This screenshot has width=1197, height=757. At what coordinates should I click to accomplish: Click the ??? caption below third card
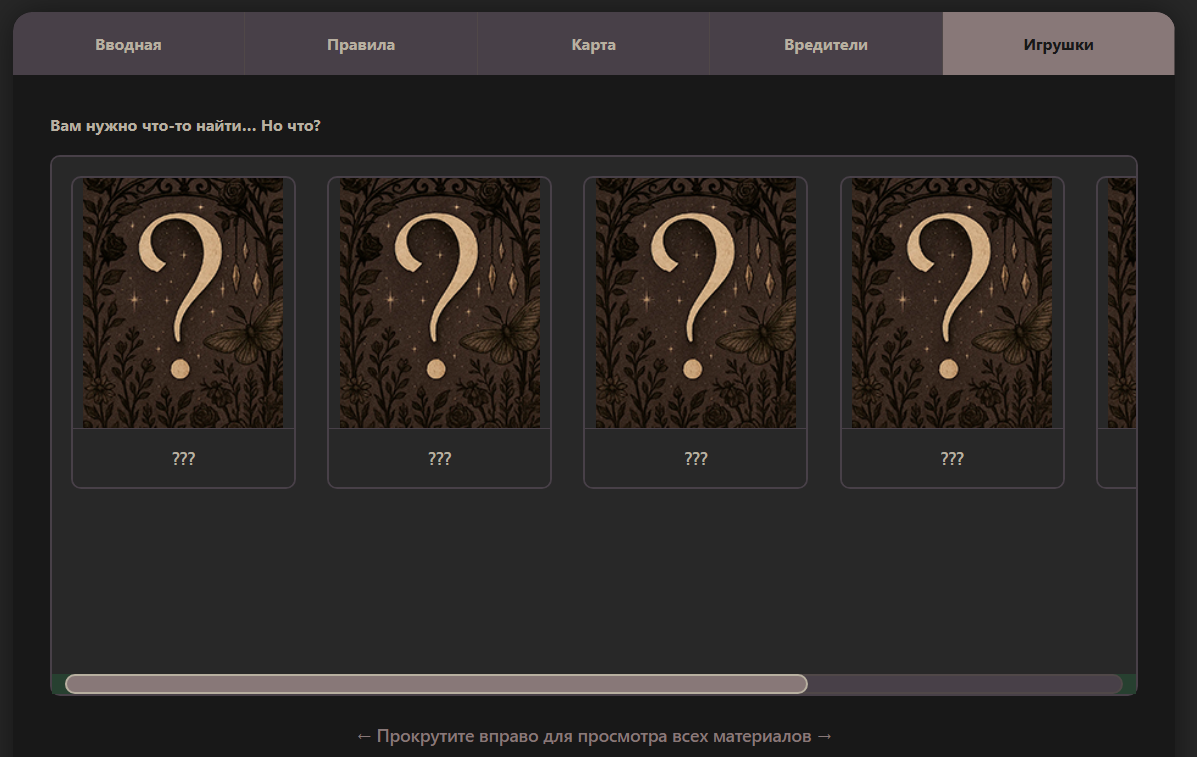click(x=695, y=459)
